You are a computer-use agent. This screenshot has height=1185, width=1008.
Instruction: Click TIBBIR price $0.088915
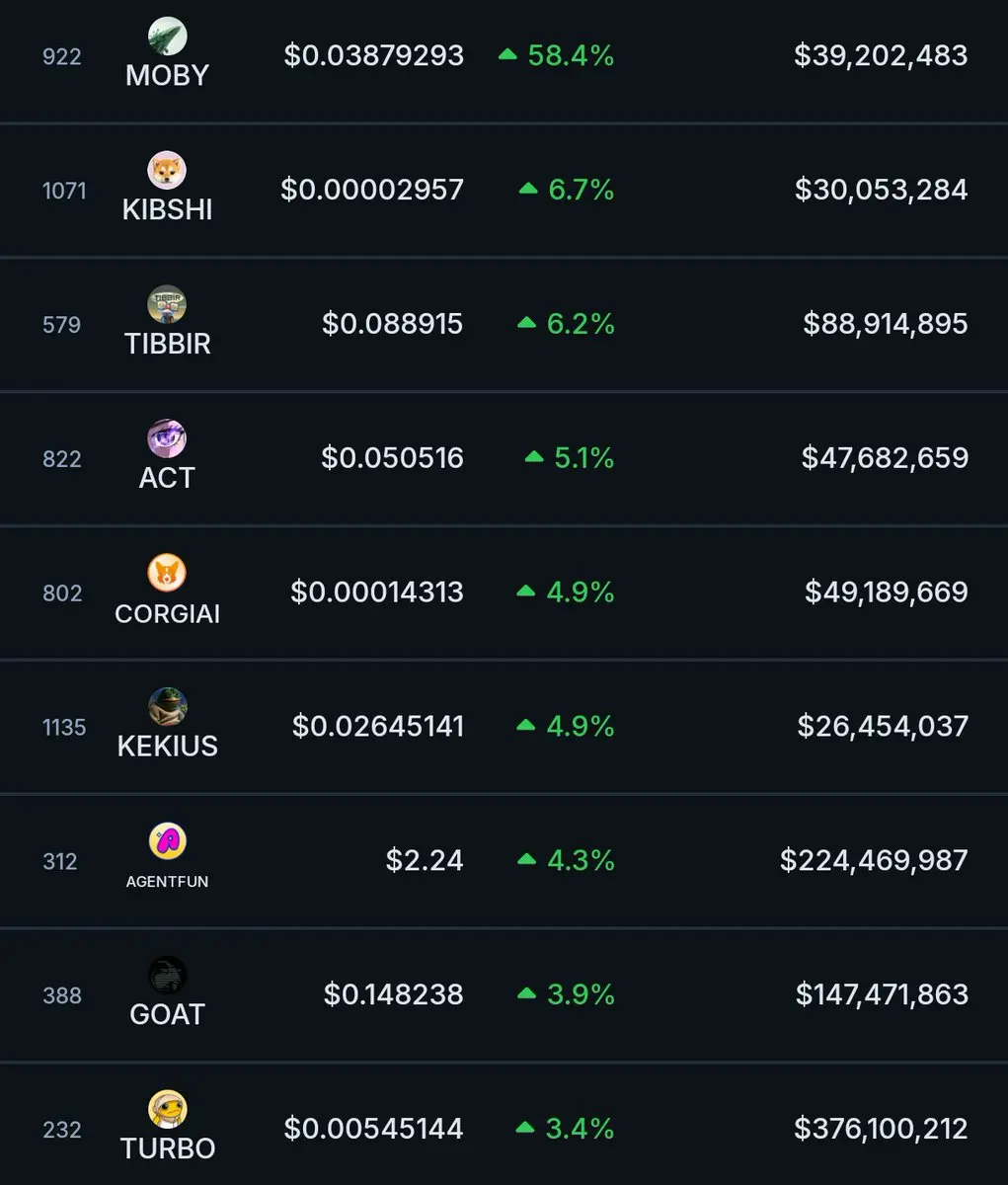click(392, 324)
